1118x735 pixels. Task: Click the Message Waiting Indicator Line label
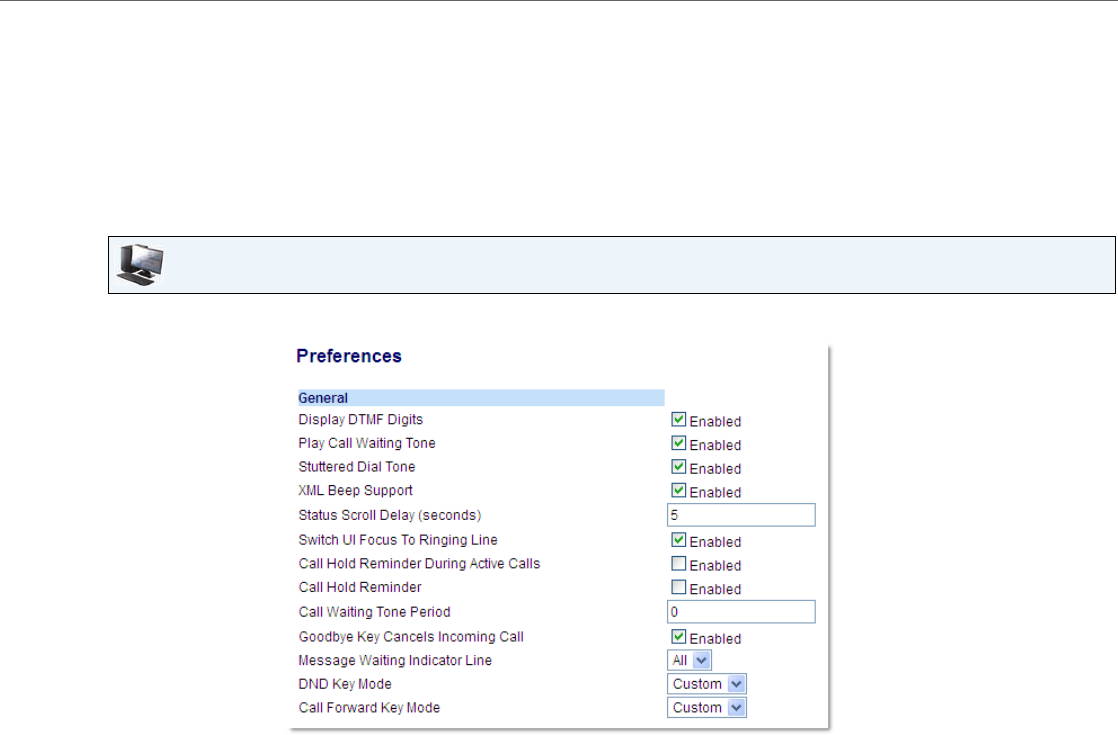coord(395,660)
